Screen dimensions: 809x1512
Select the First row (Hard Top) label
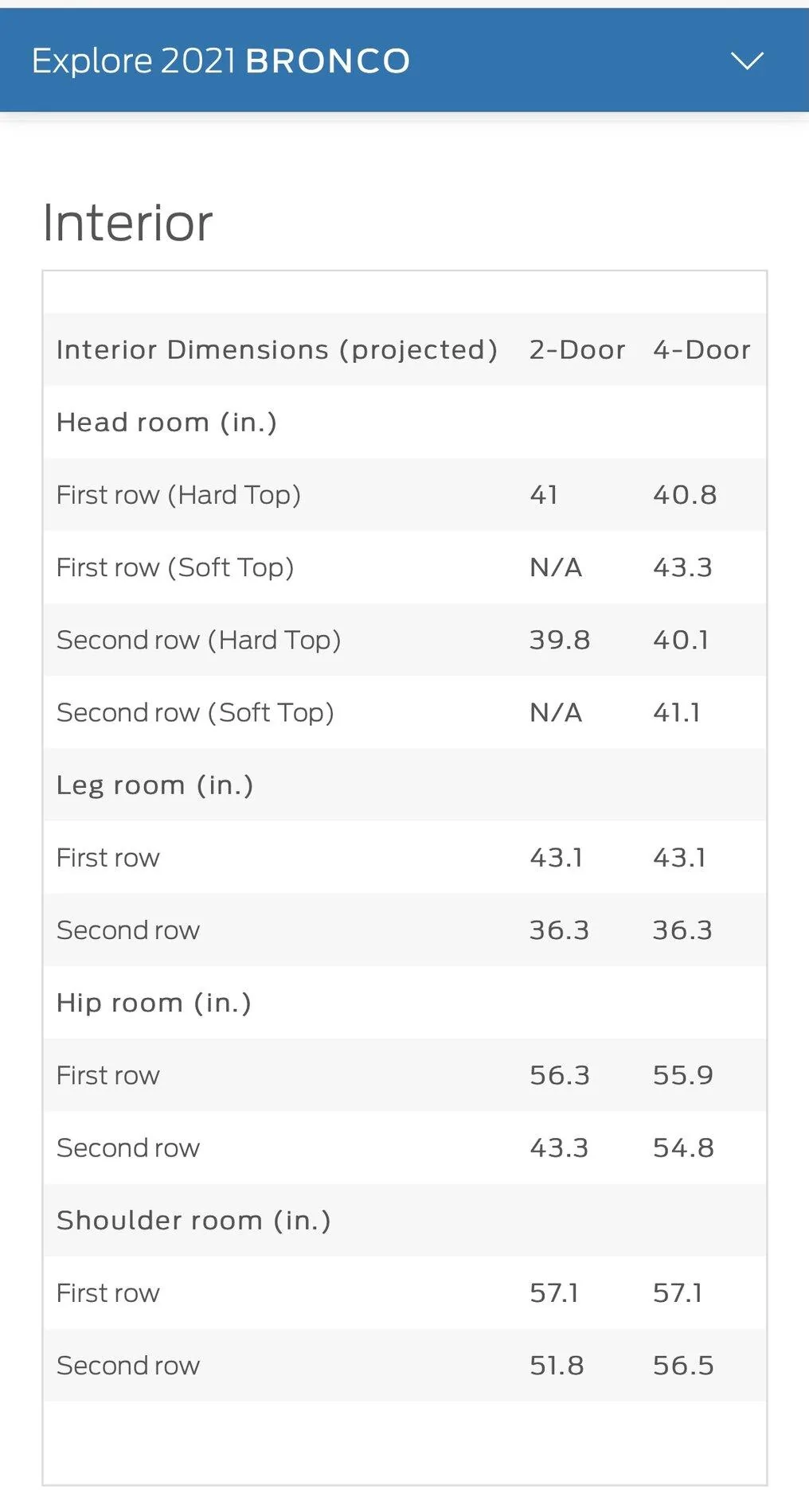178,495
